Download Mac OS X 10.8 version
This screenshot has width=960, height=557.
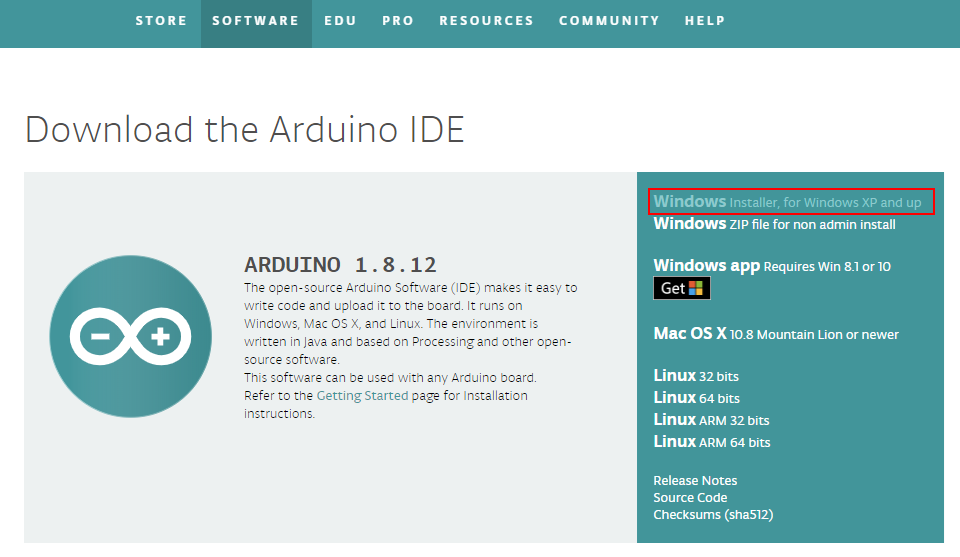(776, 334)
